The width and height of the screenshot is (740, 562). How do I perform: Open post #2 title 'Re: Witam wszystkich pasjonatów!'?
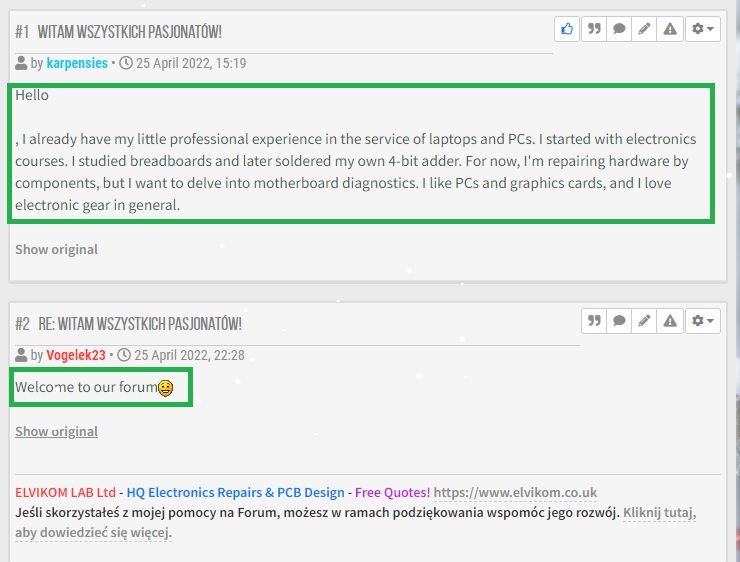pos(140,324)
